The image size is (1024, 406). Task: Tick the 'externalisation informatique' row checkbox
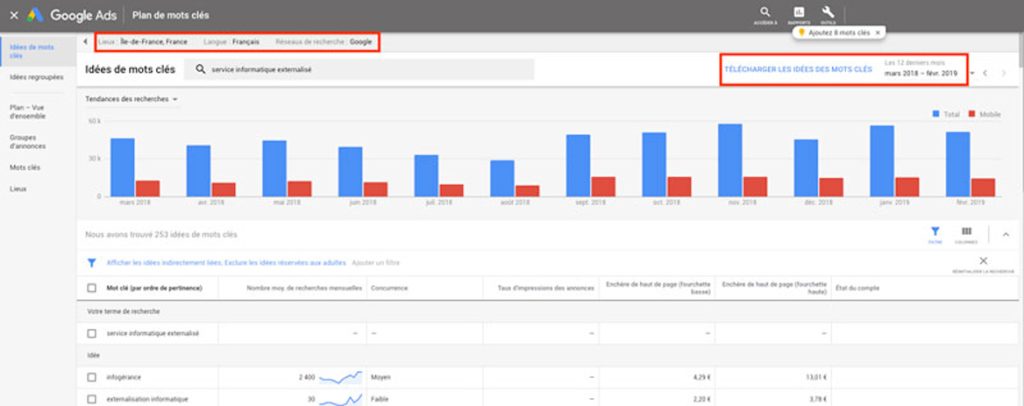pyautogui.click(x=91, y=399)
